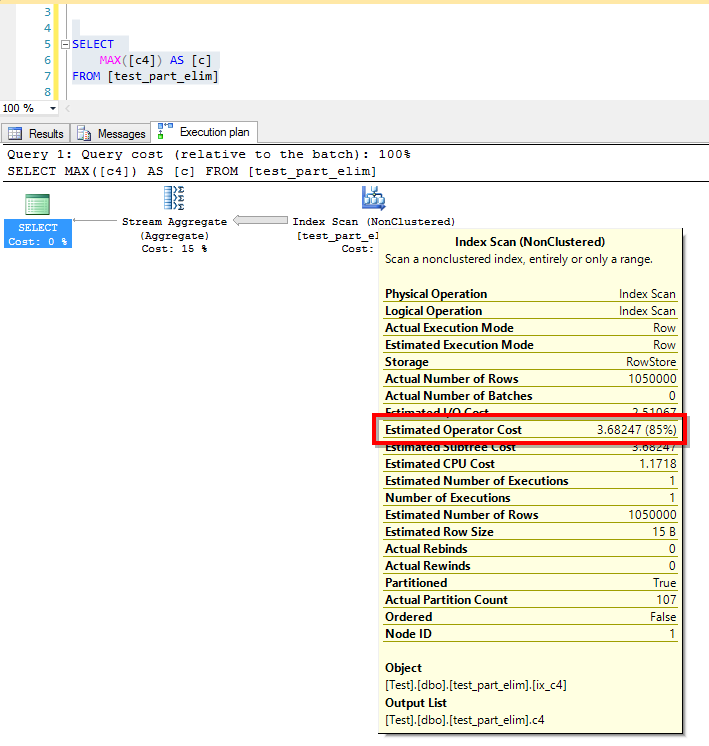The height and width of the screenshot is (746, 709).
Task: Open the 100 % zoom dropdown
Action: pos(53,108)
